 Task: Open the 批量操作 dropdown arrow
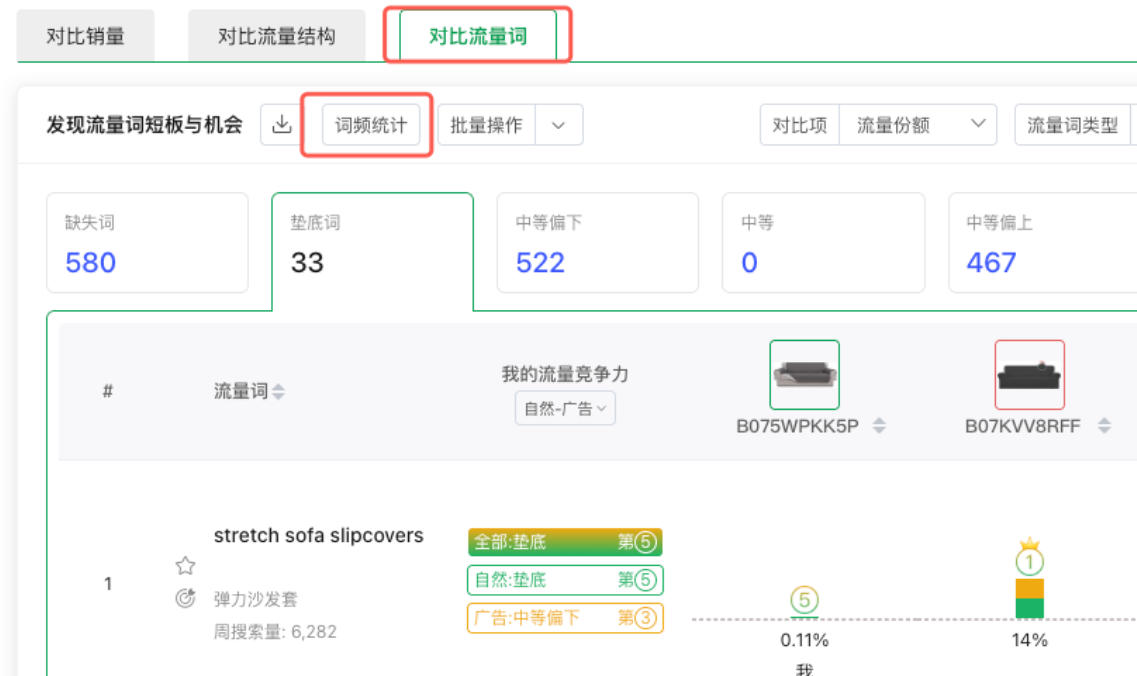pos(558,125)
